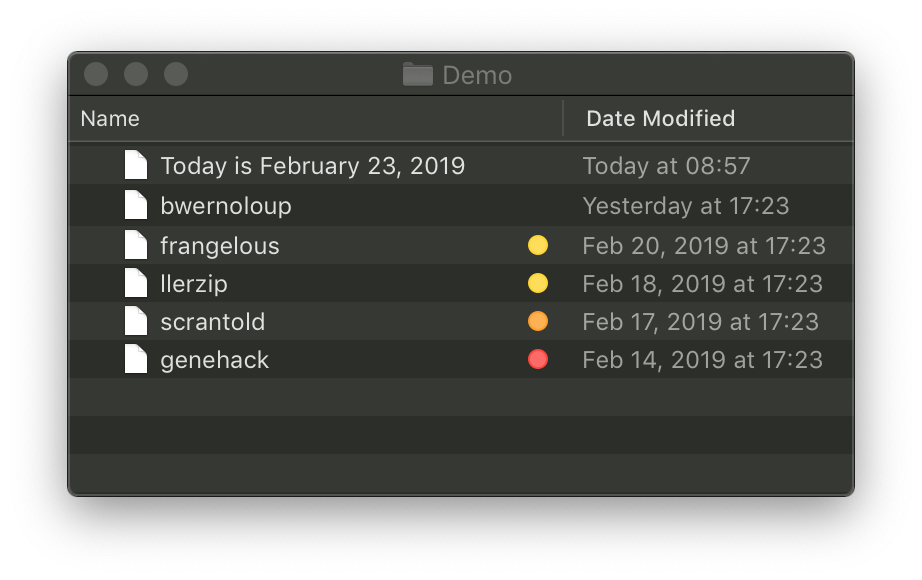Click the Demo folder icon in title bar
Image resolution: width=922 pixels, height=580 pixels.
coord(417,75)
